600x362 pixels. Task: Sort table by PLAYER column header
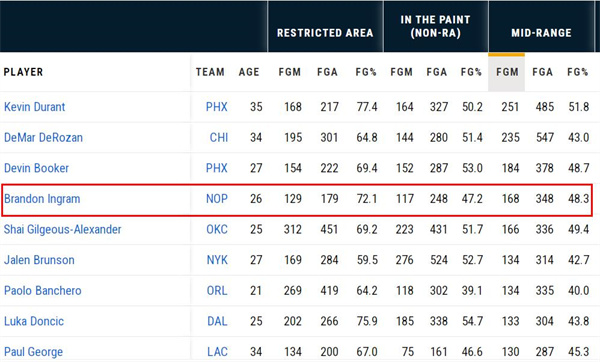[x=23, y=72]
